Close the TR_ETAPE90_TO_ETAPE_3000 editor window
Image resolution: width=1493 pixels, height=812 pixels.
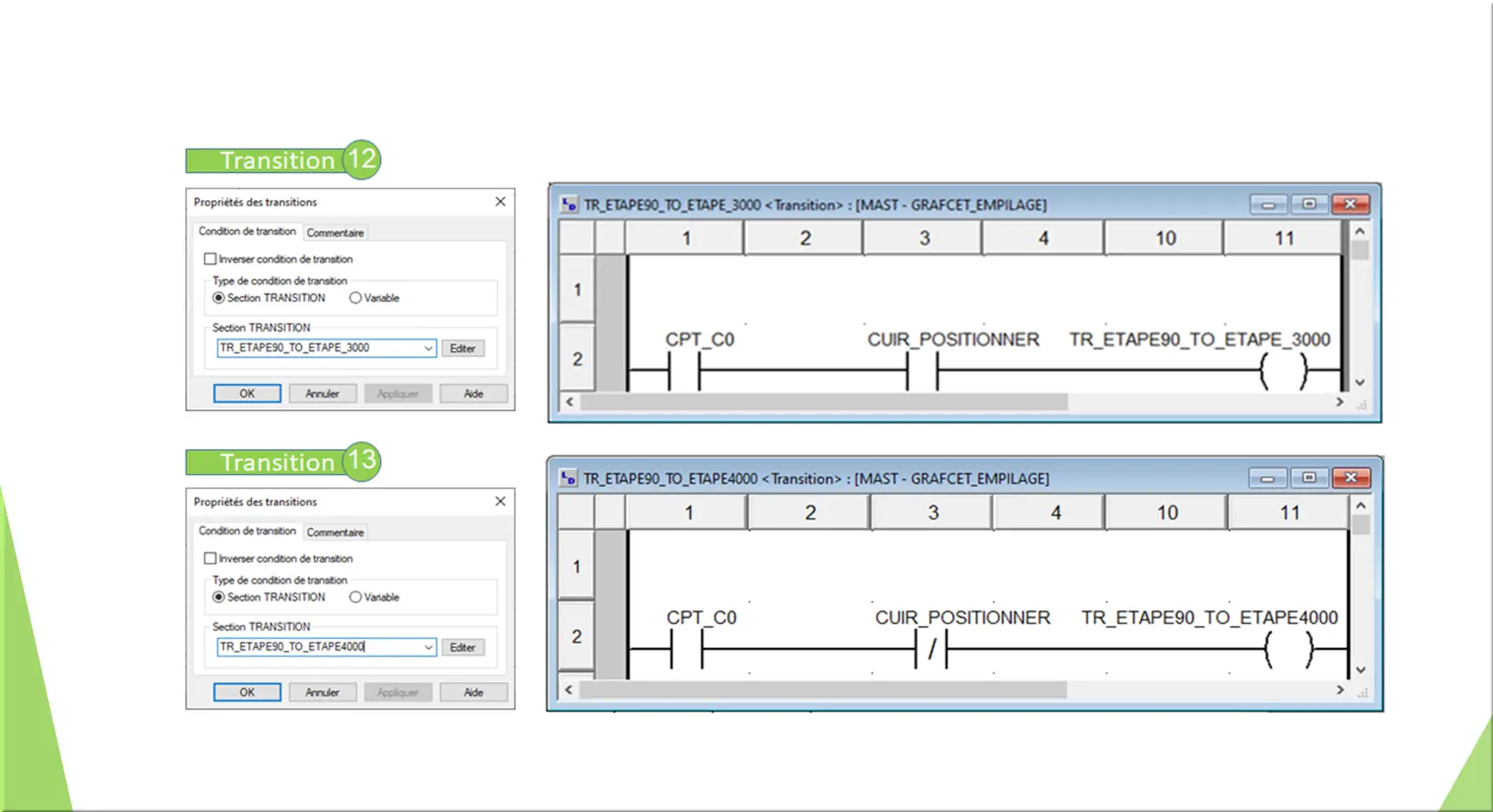[x=1351, y=205]
